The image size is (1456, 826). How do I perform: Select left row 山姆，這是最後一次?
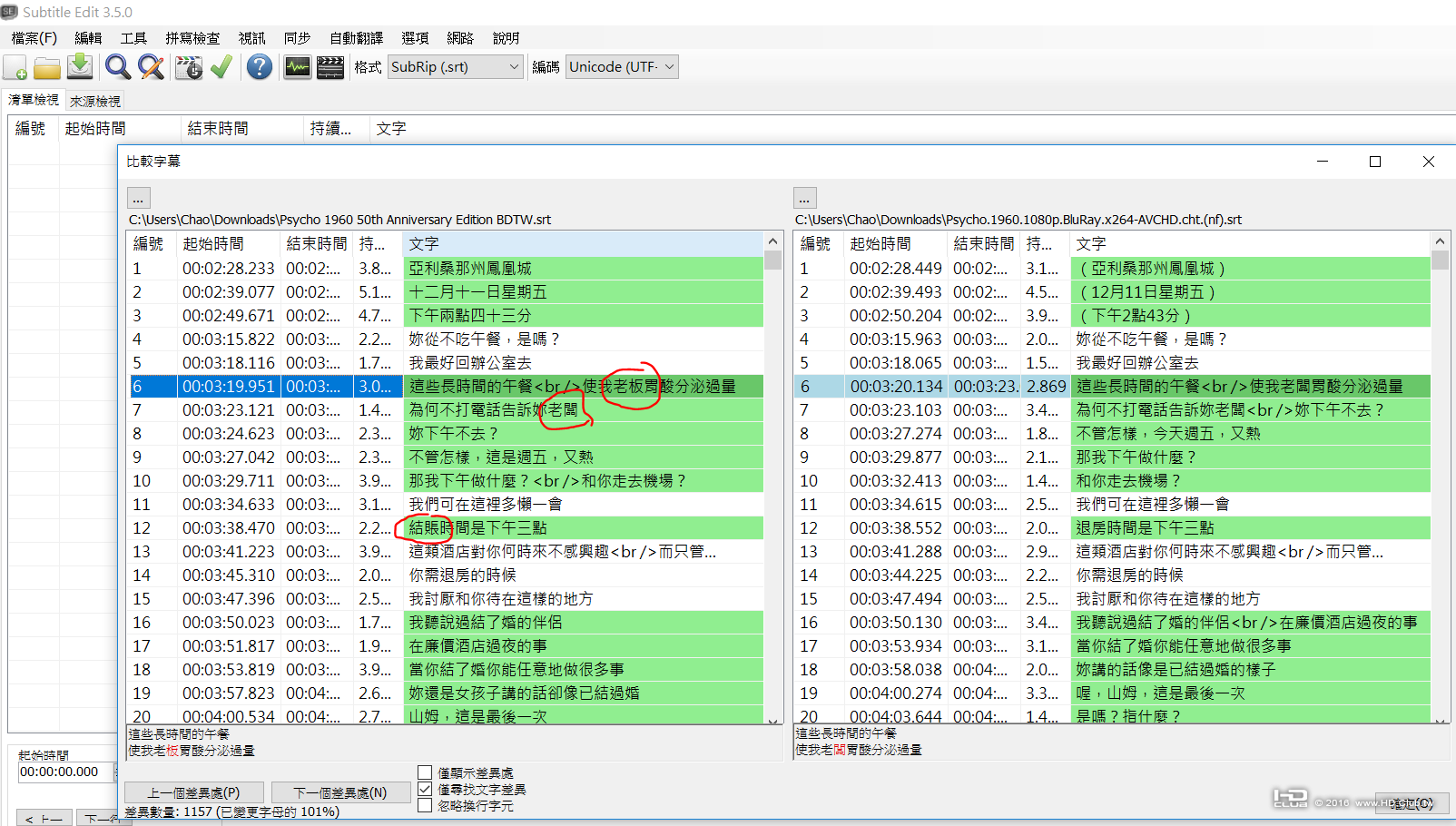click(x=447, y=715)
